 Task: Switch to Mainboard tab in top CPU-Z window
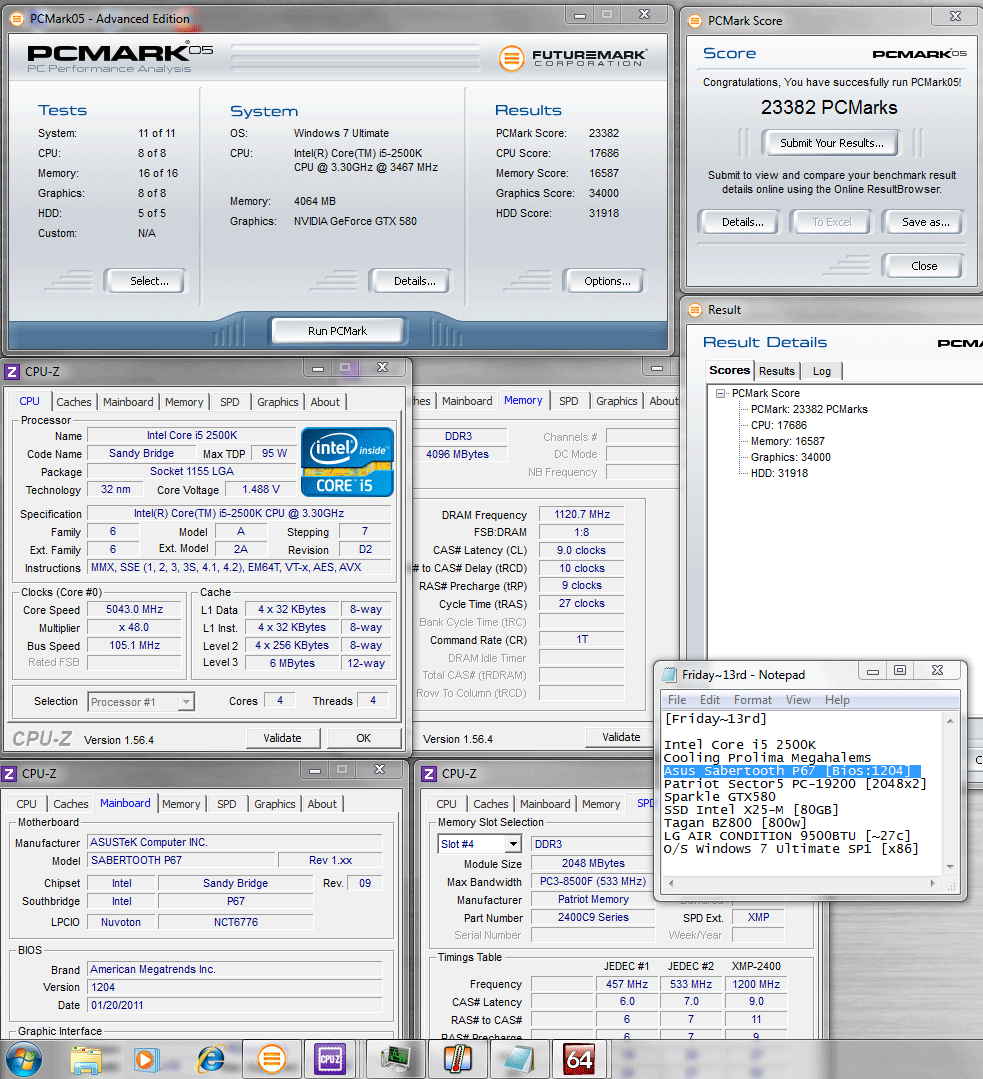tap(128, 402)
